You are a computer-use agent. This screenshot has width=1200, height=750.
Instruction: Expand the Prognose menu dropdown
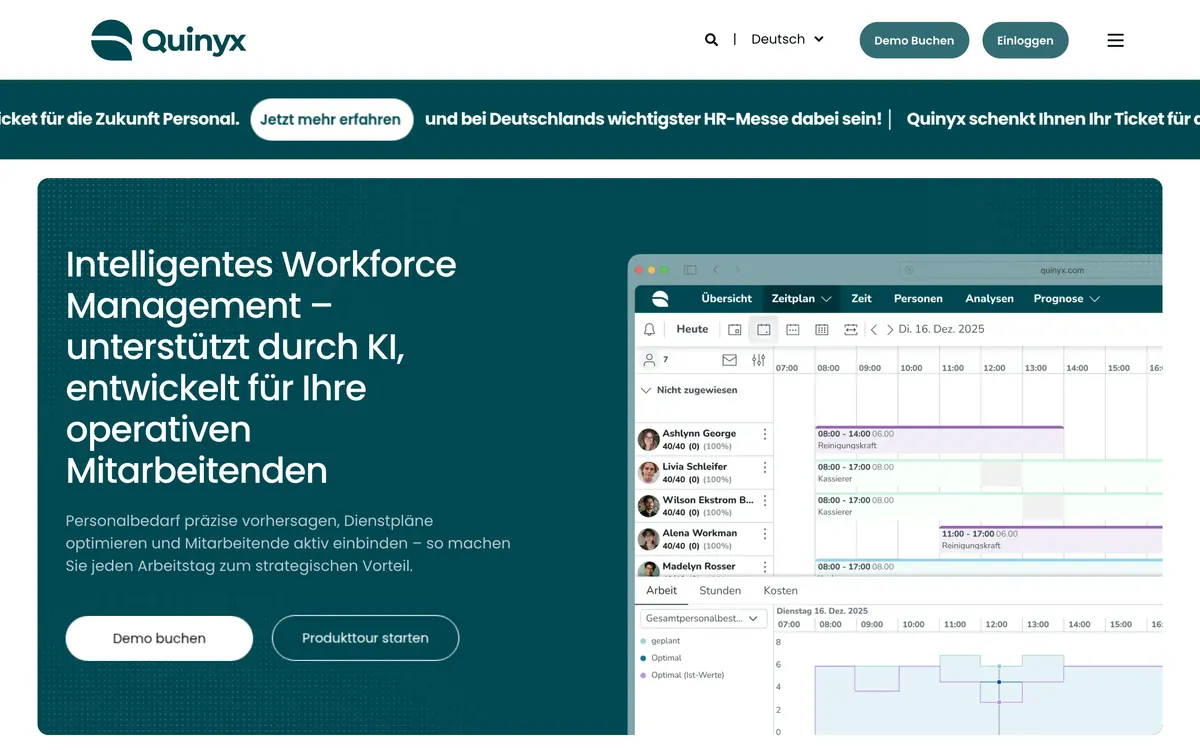click(1067, 298)
